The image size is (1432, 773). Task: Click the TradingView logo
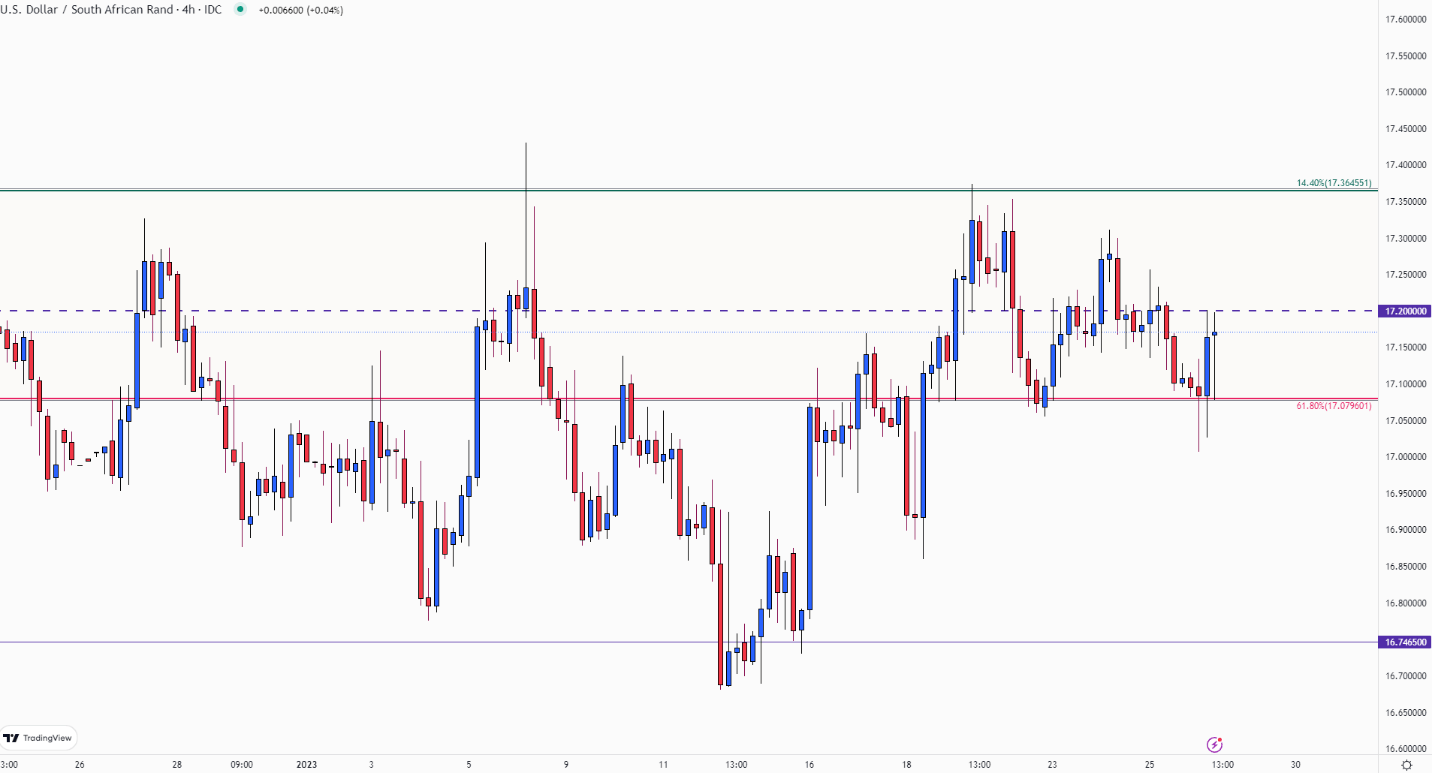[39, 738]
